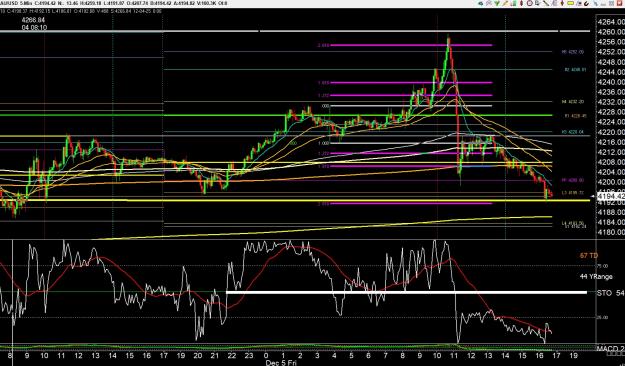Click the 4180.00 price axis label

click(610, 232)
